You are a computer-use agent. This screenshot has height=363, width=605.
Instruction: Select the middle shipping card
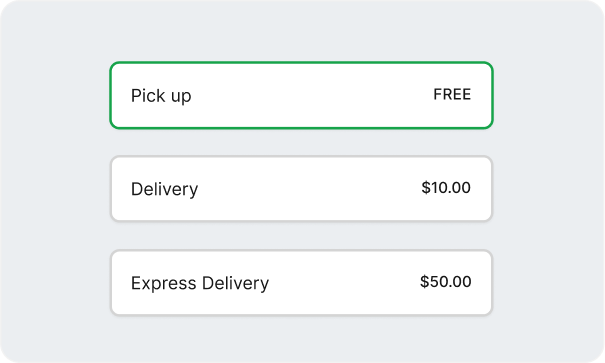301,189
